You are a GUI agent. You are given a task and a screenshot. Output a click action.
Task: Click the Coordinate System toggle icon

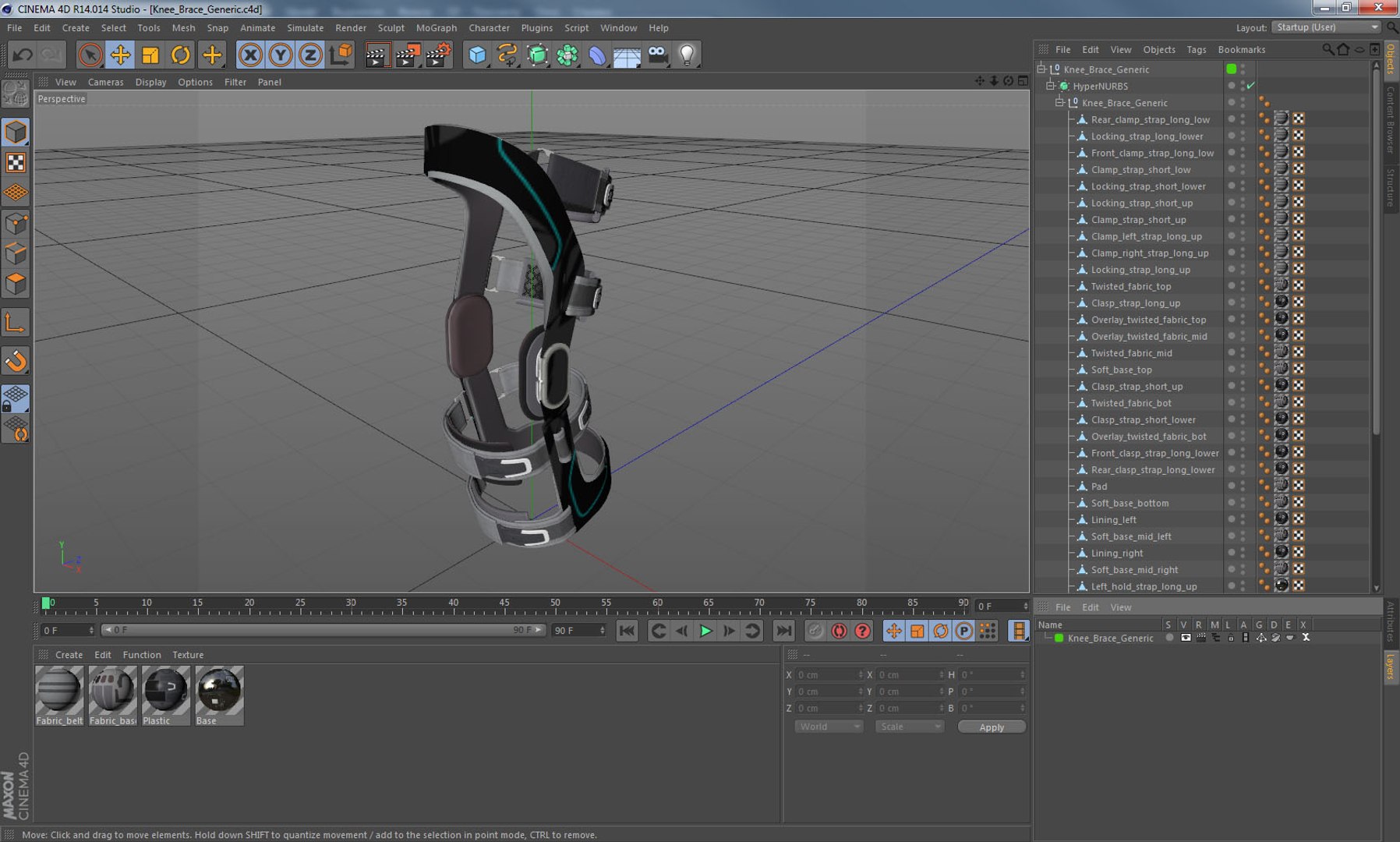pyautogui.click(x=341, y=55)
